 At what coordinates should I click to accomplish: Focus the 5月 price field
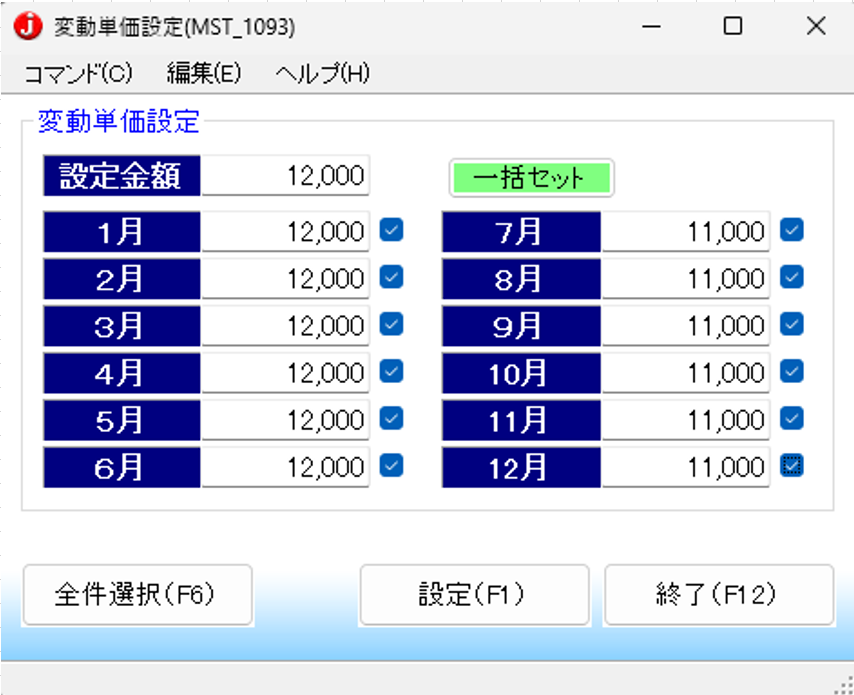285,420
